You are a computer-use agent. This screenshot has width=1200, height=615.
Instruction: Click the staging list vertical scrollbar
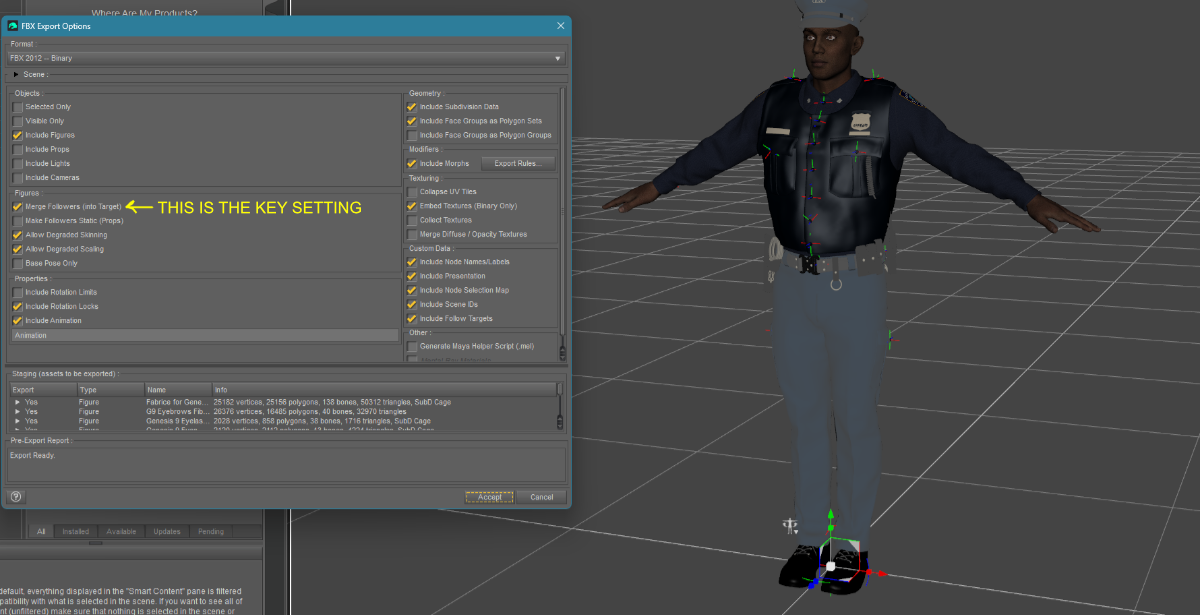click(561, 405)
